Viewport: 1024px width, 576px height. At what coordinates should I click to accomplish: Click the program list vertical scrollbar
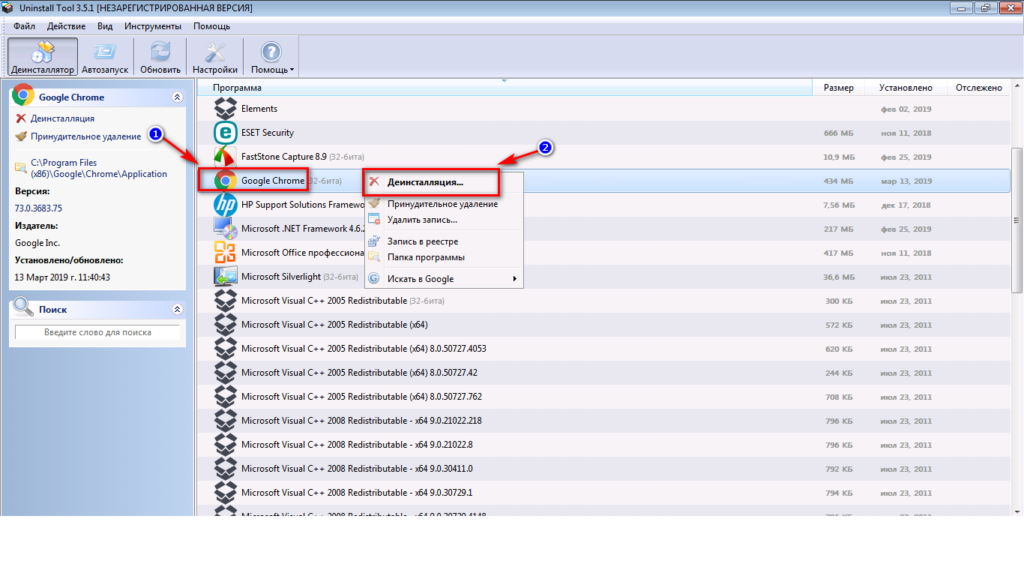(1017, 220)
